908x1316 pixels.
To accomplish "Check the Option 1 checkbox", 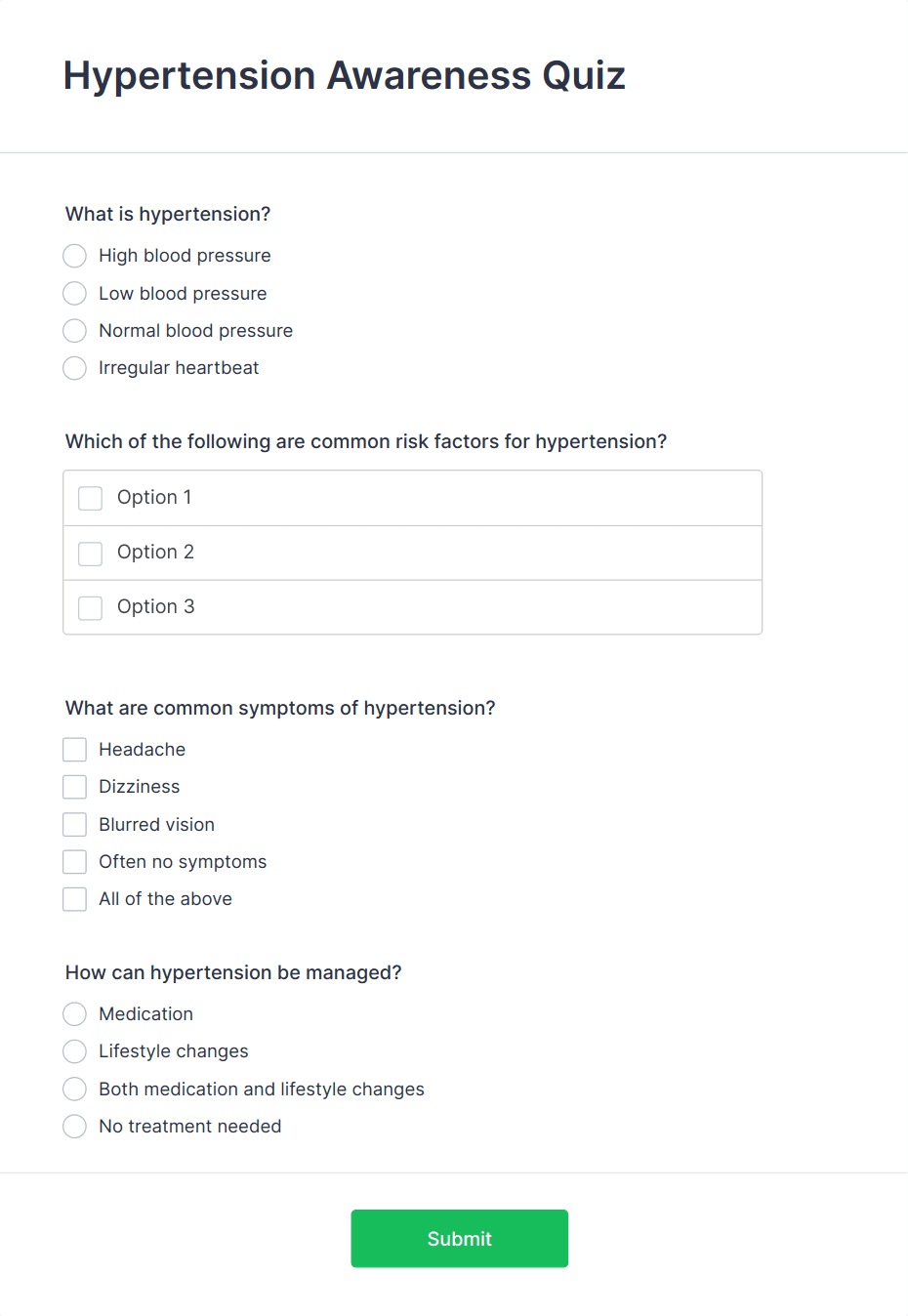I will pos(91,498).
